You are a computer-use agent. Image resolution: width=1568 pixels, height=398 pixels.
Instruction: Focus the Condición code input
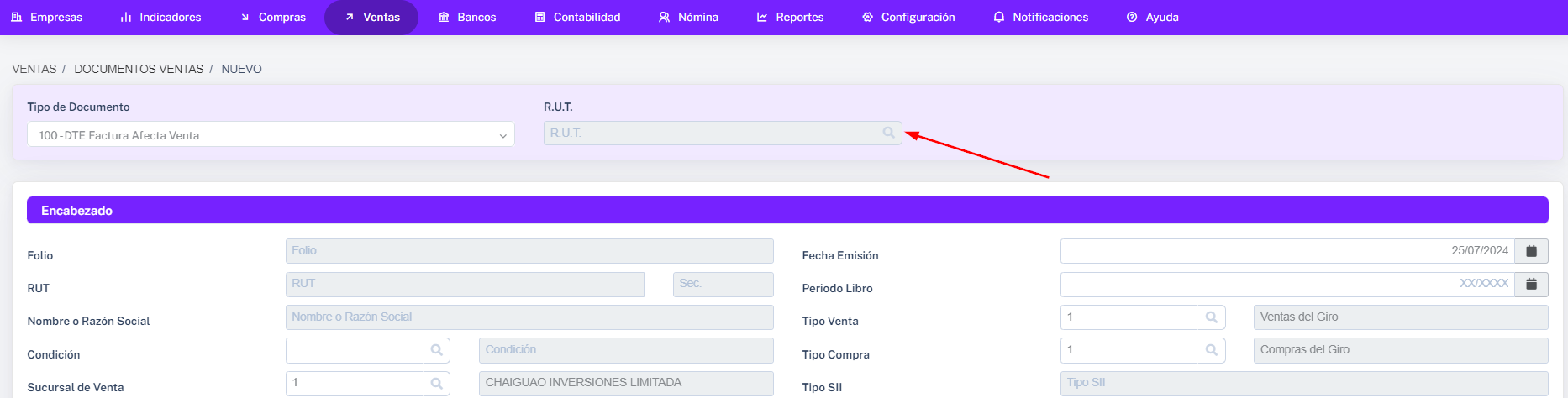(356, 350)
